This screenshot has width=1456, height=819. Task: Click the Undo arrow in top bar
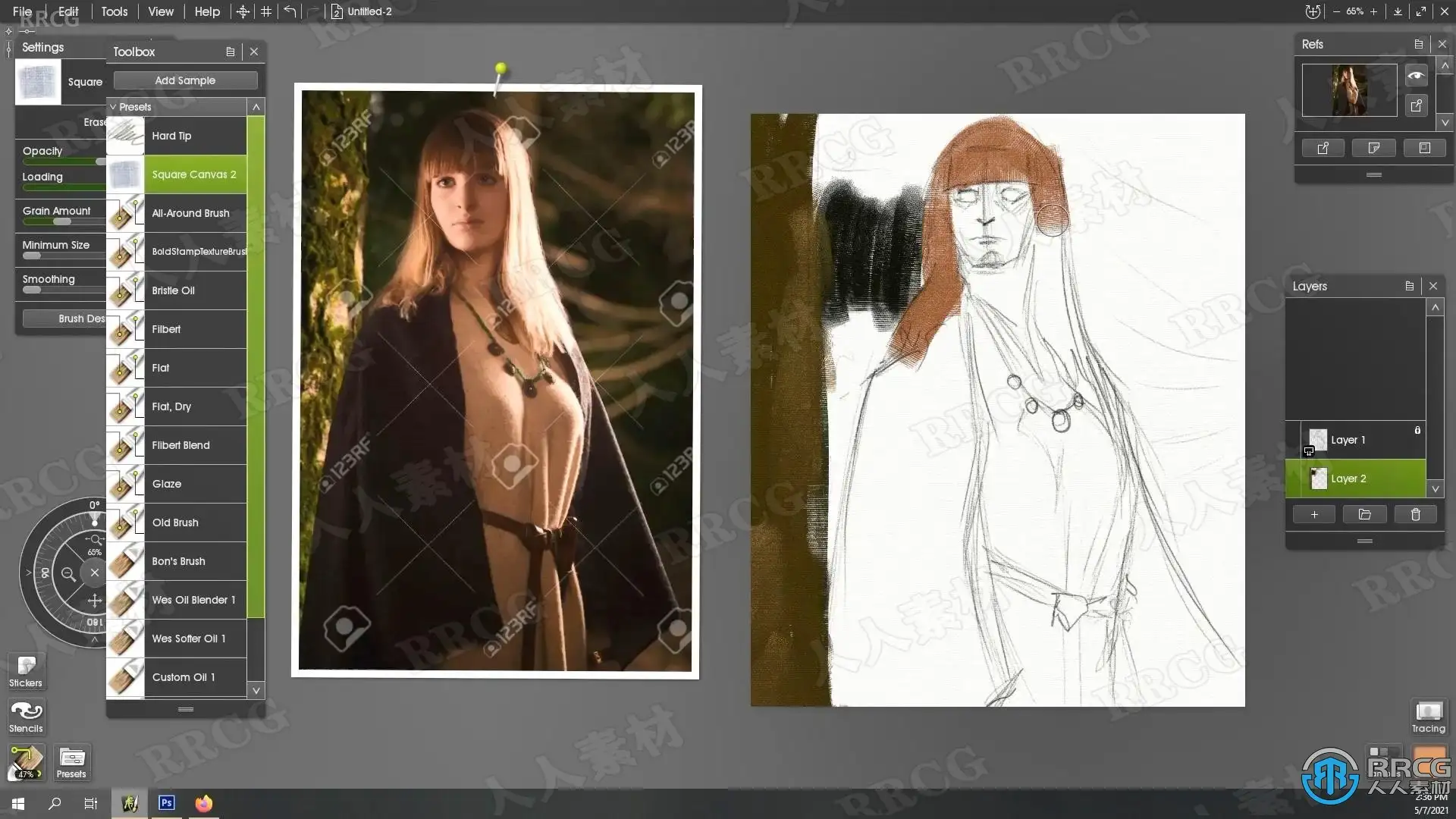(290, 11)
